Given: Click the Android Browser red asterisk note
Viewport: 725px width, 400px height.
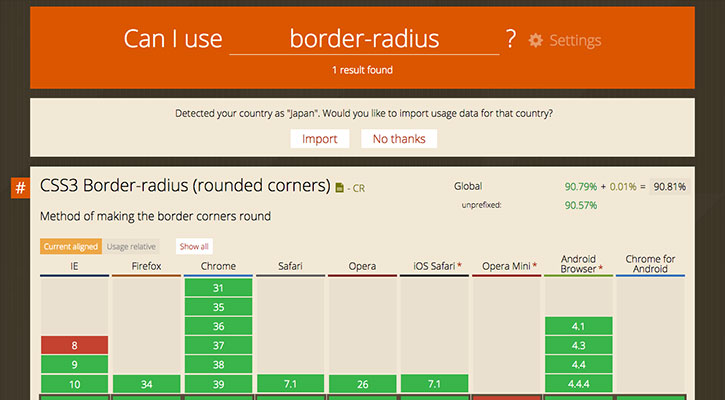Looking at the screenshot, I should coord(600,268).
